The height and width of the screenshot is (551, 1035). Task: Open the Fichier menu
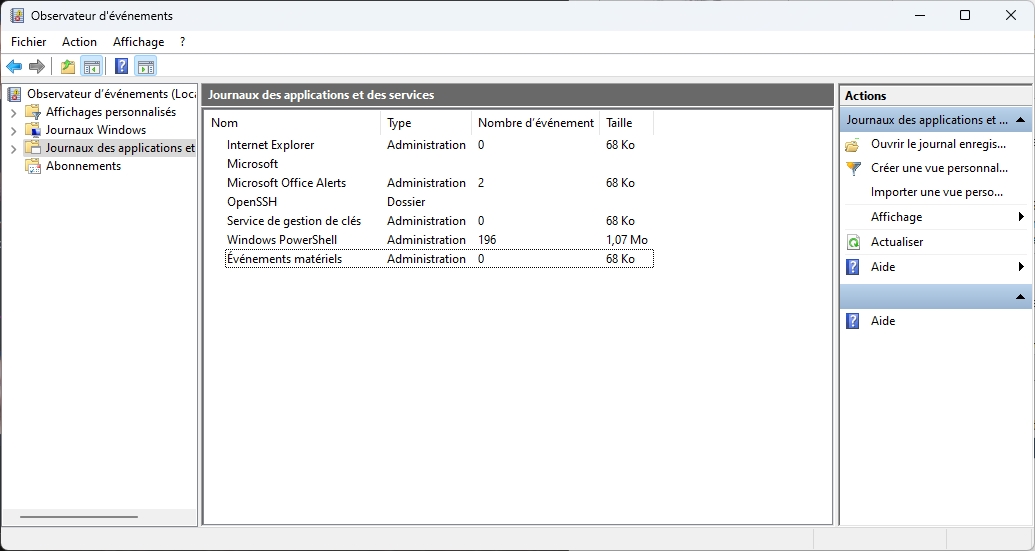pyautogui.click(x=28, y=42)
